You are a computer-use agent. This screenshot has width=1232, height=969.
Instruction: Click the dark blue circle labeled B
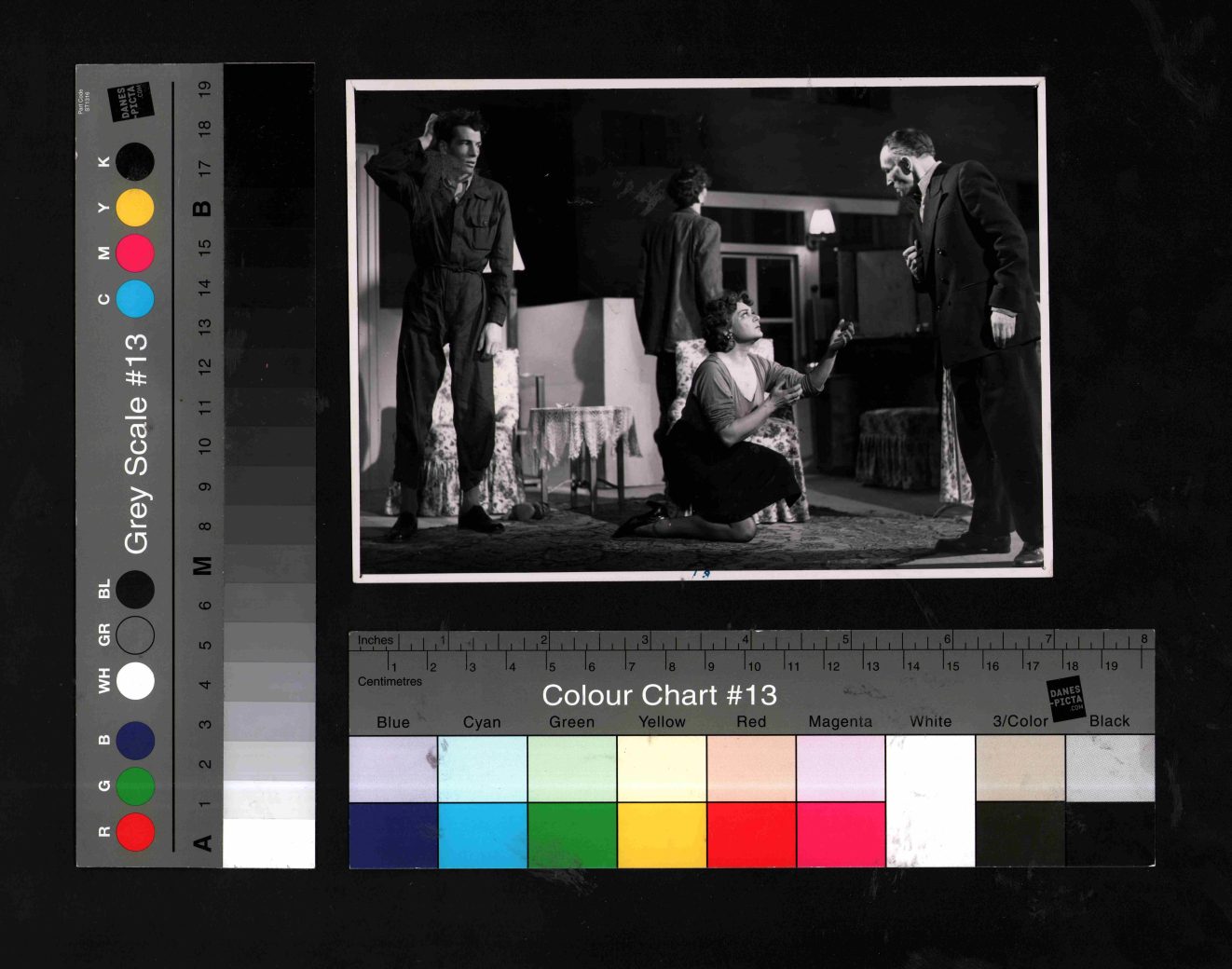click(135, 740)
